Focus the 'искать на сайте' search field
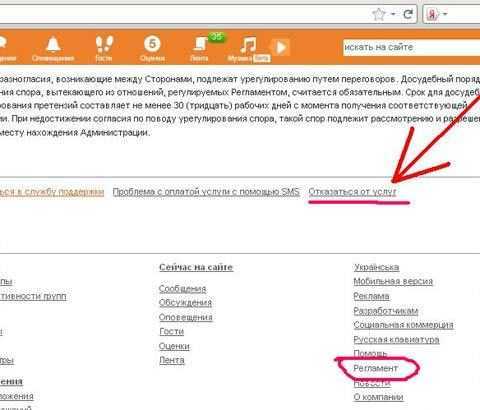 coord(412,47)
